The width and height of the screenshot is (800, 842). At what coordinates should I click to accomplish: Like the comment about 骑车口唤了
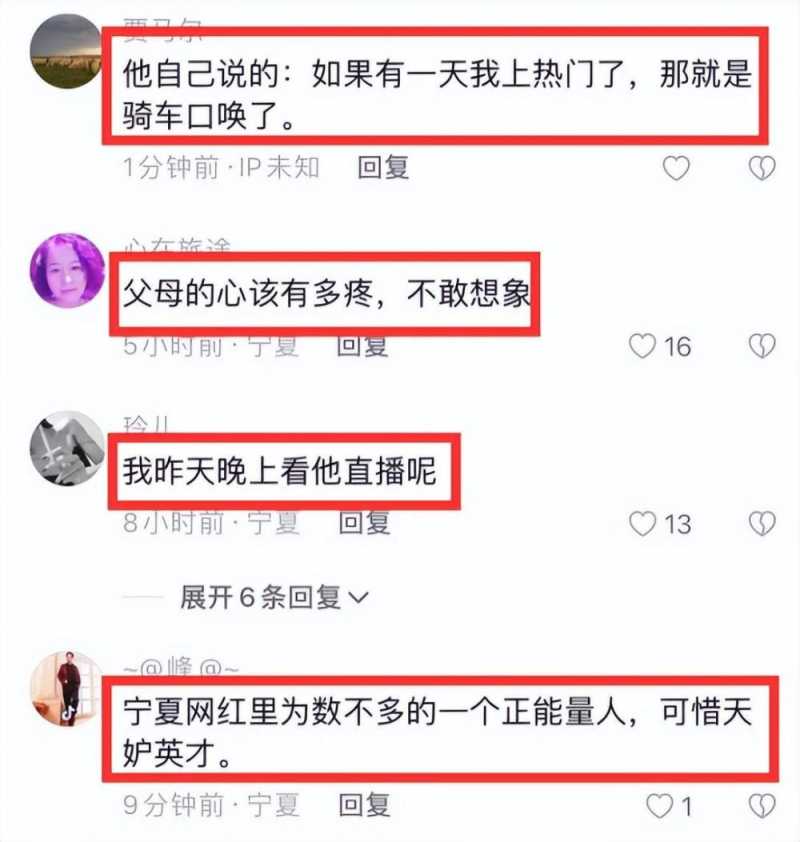676,168
